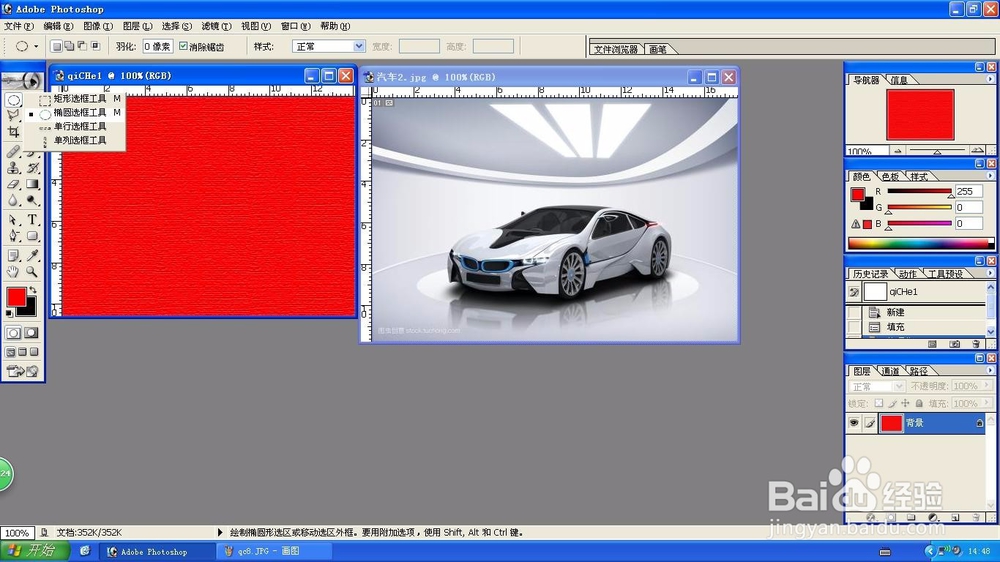Viewport: 1000px width, 562px height.
Task: Click the 羽化 feather input field
Action: [158, 47]
